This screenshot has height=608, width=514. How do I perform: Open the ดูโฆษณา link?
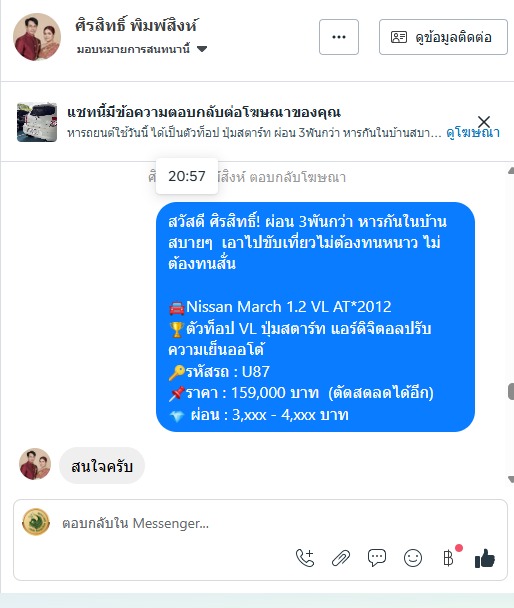[473, 133]
